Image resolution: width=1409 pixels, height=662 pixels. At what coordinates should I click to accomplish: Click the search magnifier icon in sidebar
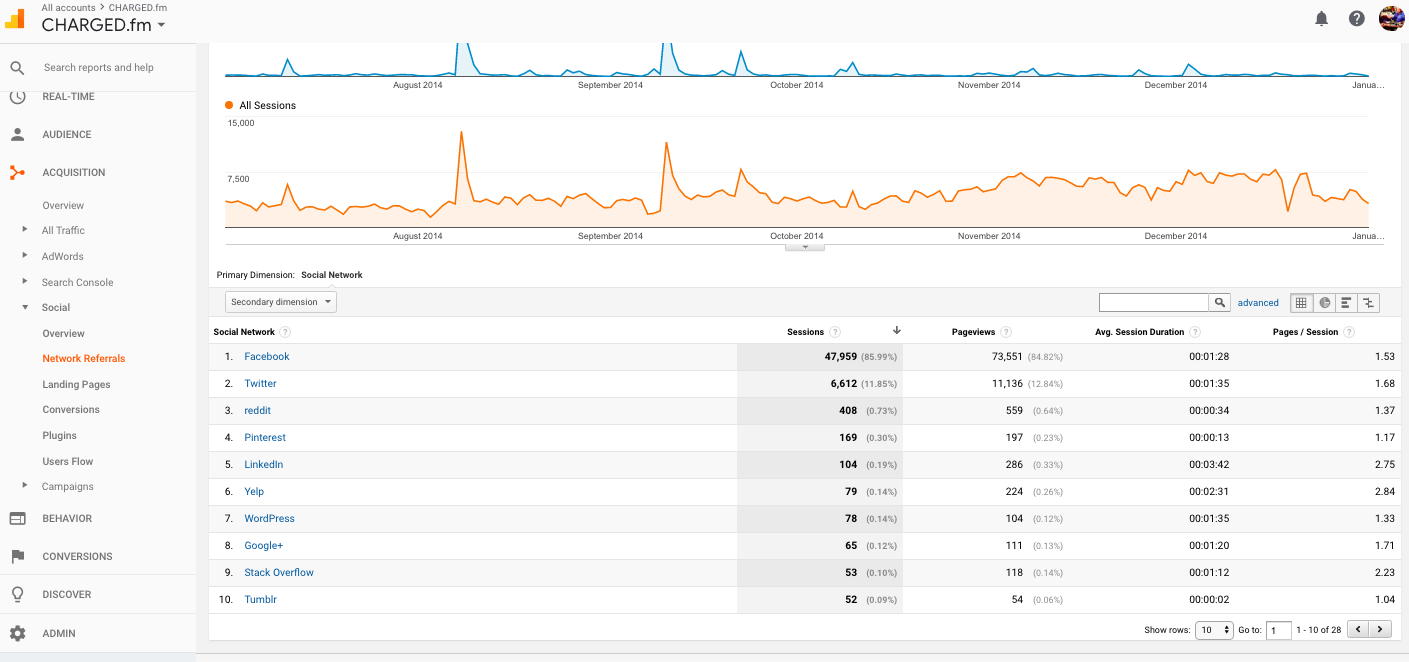coord(17,68)
